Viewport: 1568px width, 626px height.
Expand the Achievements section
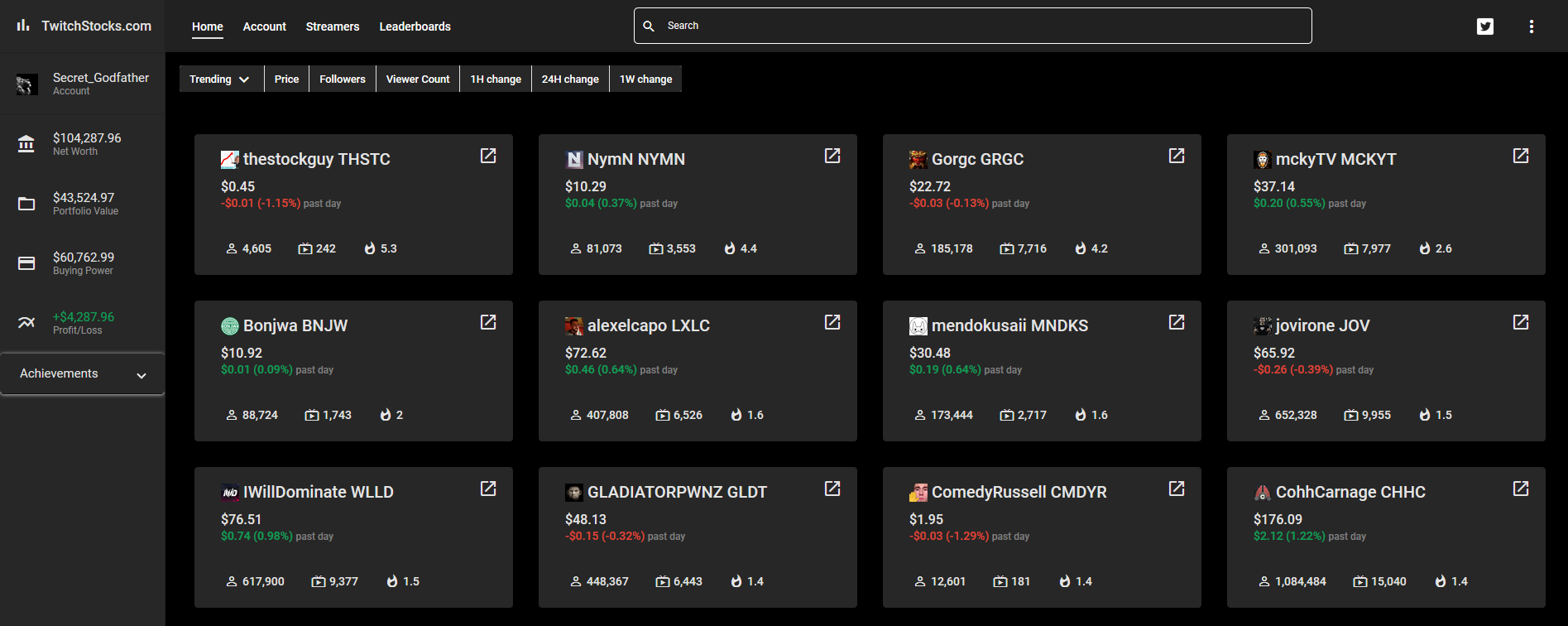coord(83,373)
